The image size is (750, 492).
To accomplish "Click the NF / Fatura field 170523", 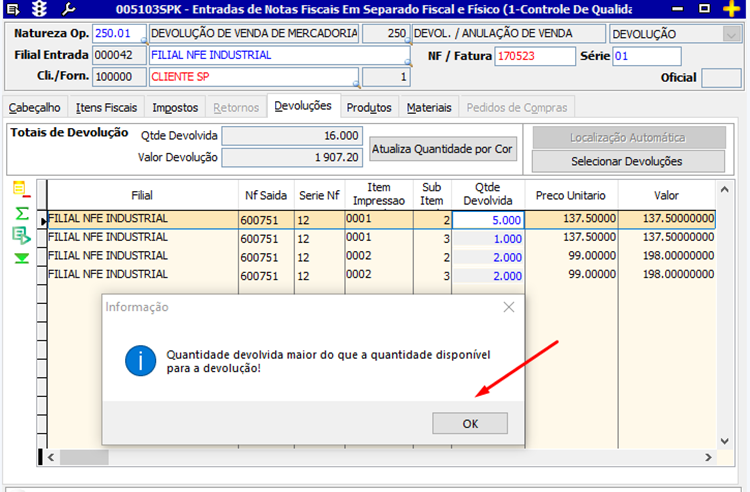I will [x=535, y=56].
